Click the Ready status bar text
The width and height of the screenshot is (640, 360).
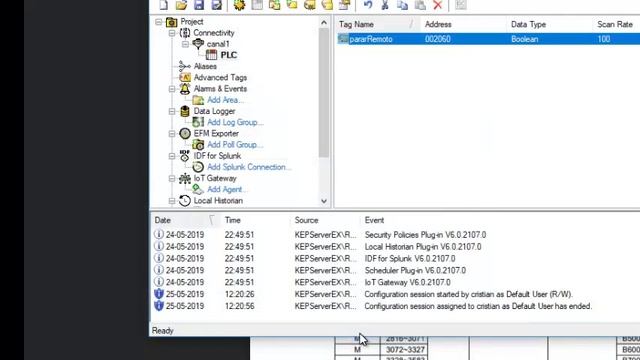pos(162,331)
